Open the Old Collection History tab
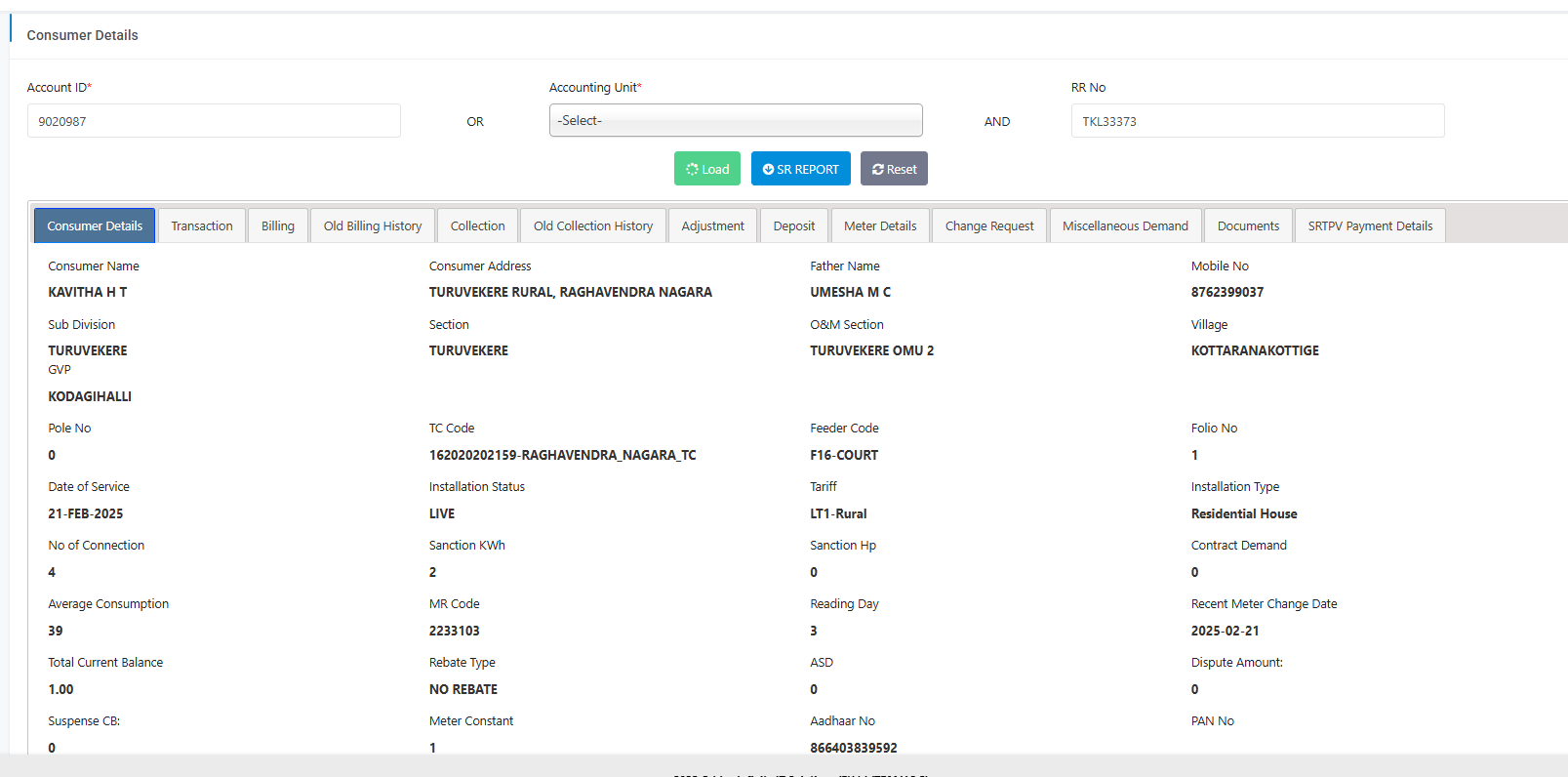The width and height of the screenshot is (1568, 777). [593, 225]
